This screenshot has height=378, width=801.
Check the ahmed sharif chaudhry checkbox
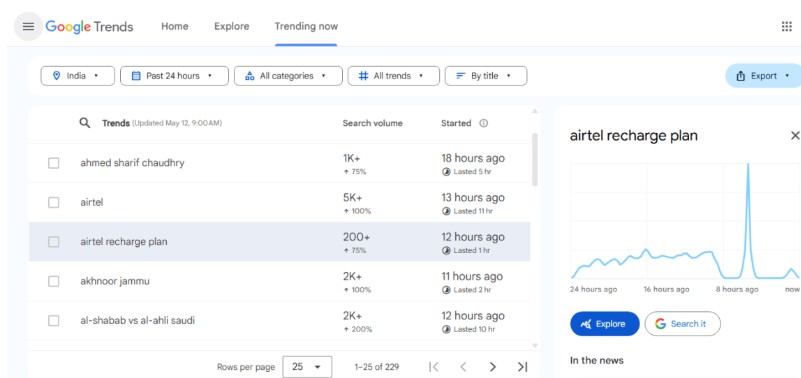54,163
